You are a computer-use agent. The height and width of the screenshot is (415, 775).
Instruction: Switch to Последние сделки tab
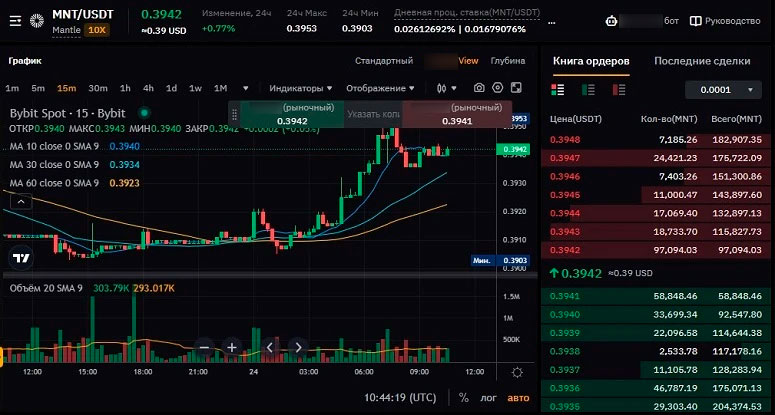point(702,61)
